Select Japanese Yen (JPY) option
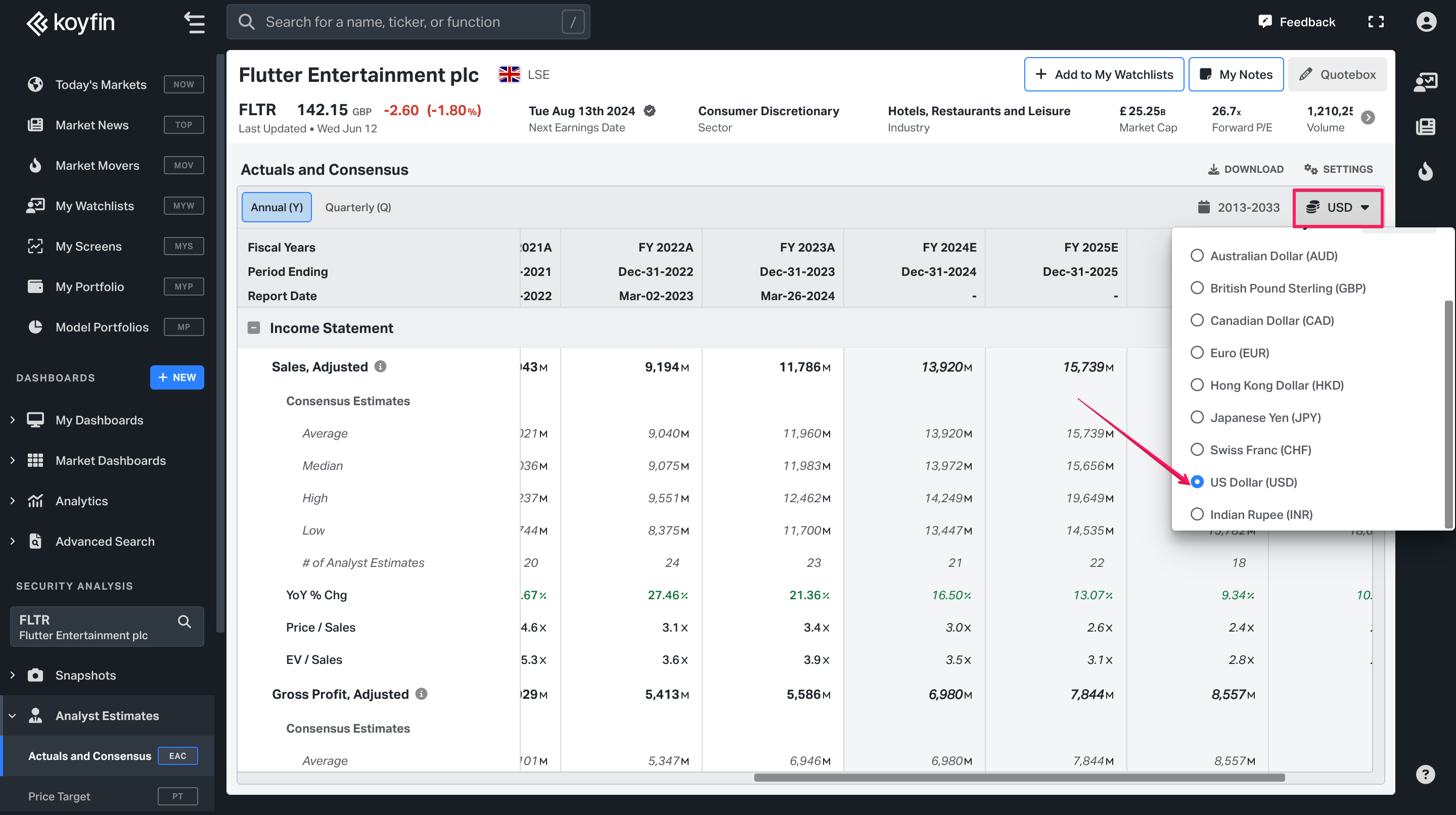Viewport: 1456px width, 815px height. 1264,417
